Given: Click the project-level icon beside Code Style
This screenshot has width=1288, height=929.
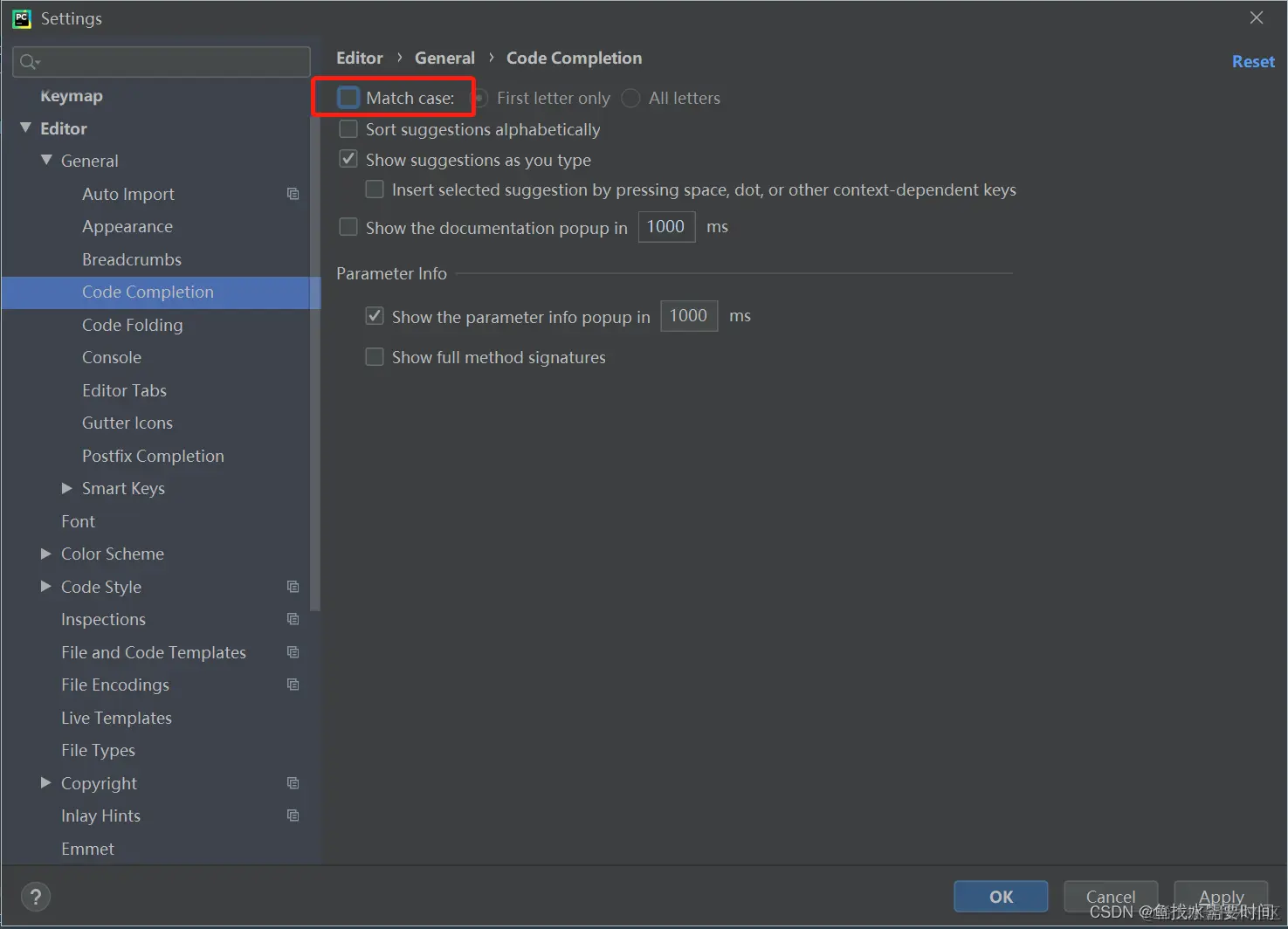Looking at the screenshot, I should point(293,587).
